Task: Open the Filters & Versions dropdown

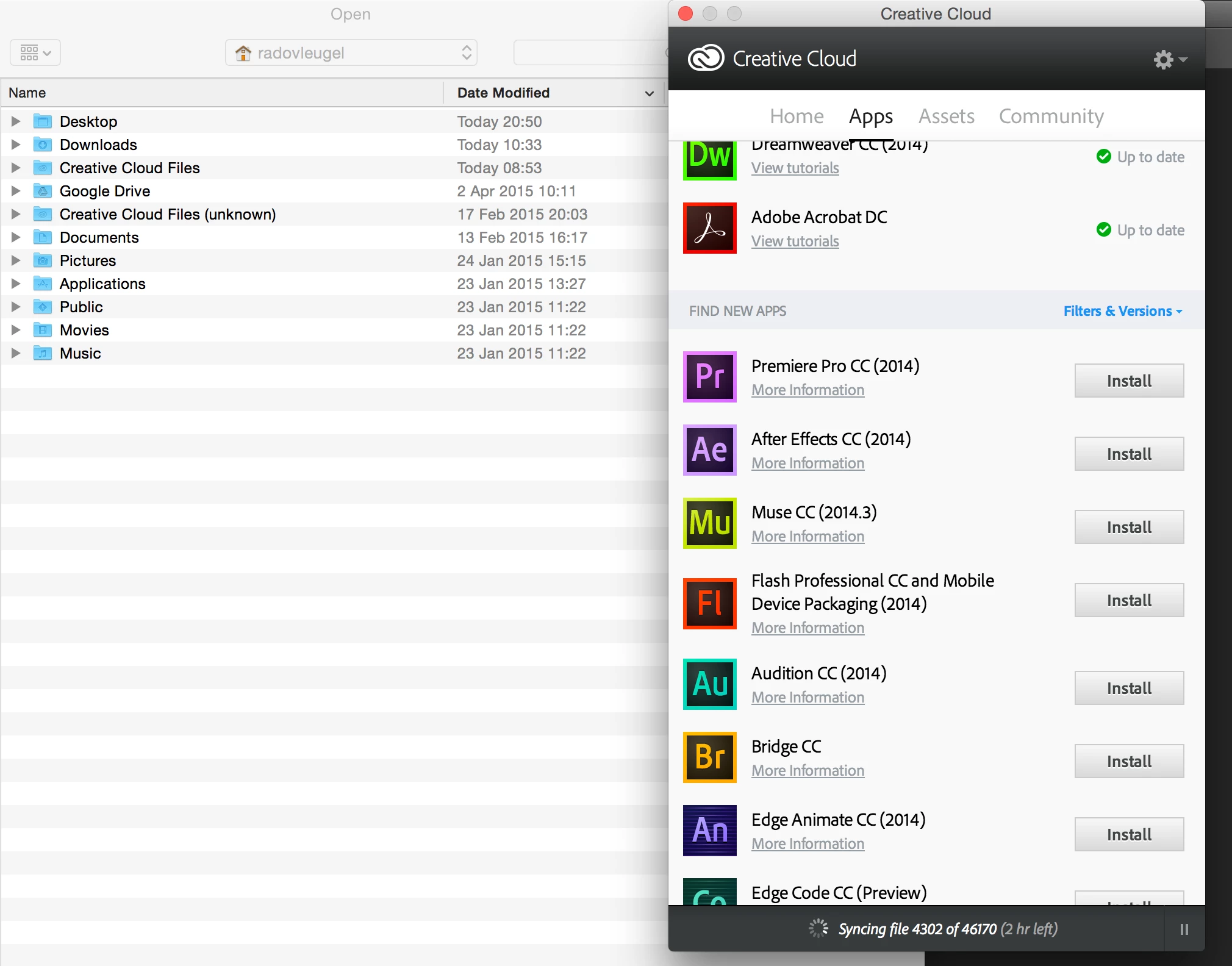Action: click(x=1122, y=311)
